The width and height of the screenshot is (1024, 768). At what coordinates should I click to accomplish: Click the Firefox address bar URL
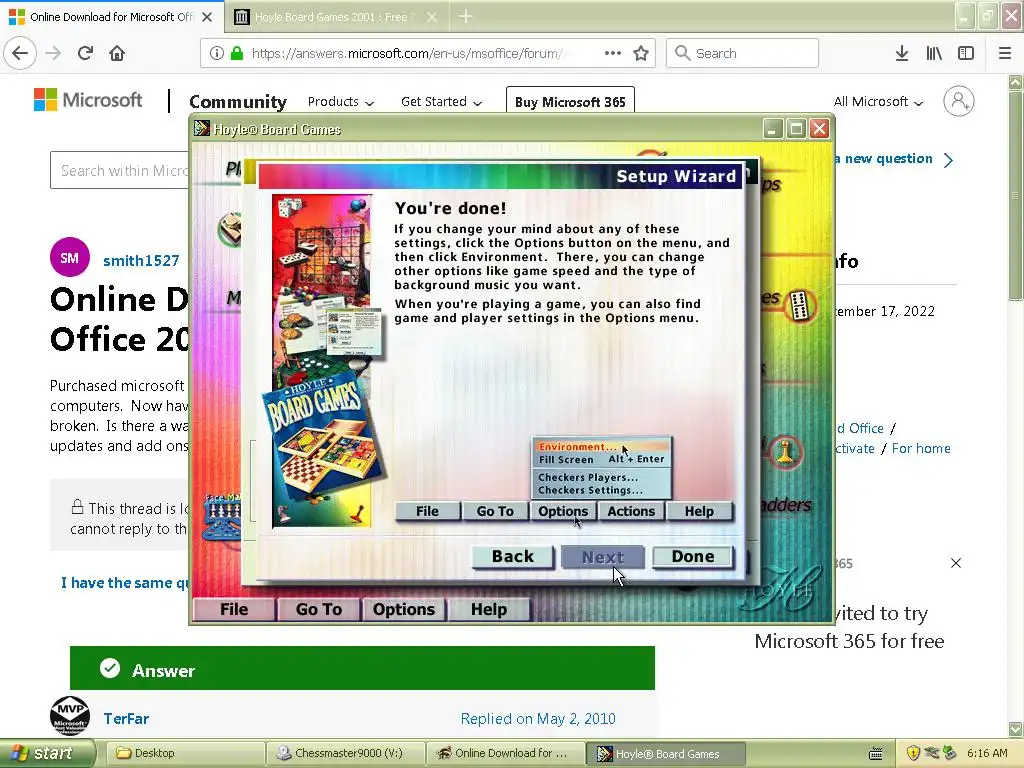pyautogui.click(x=408, y=53)
